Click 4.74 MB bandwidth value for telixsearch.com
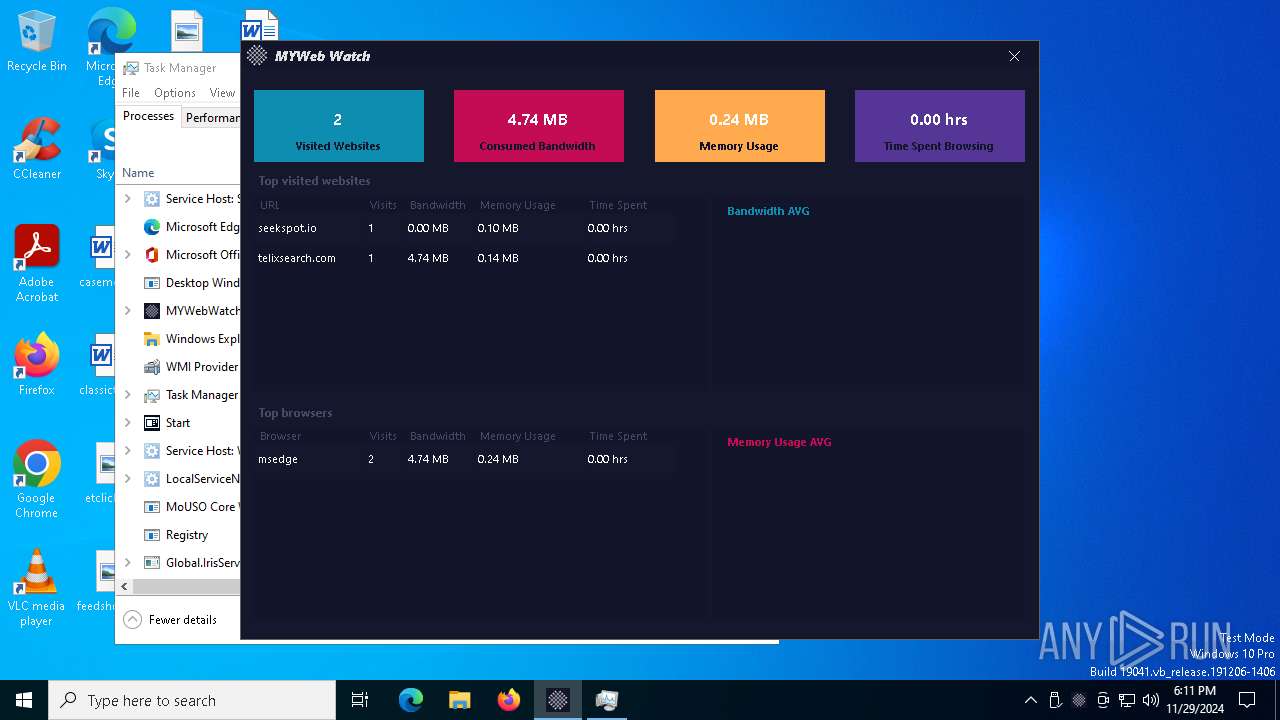Image resolution: width=1280 pixels, height=720 pixels. [428, 258]
